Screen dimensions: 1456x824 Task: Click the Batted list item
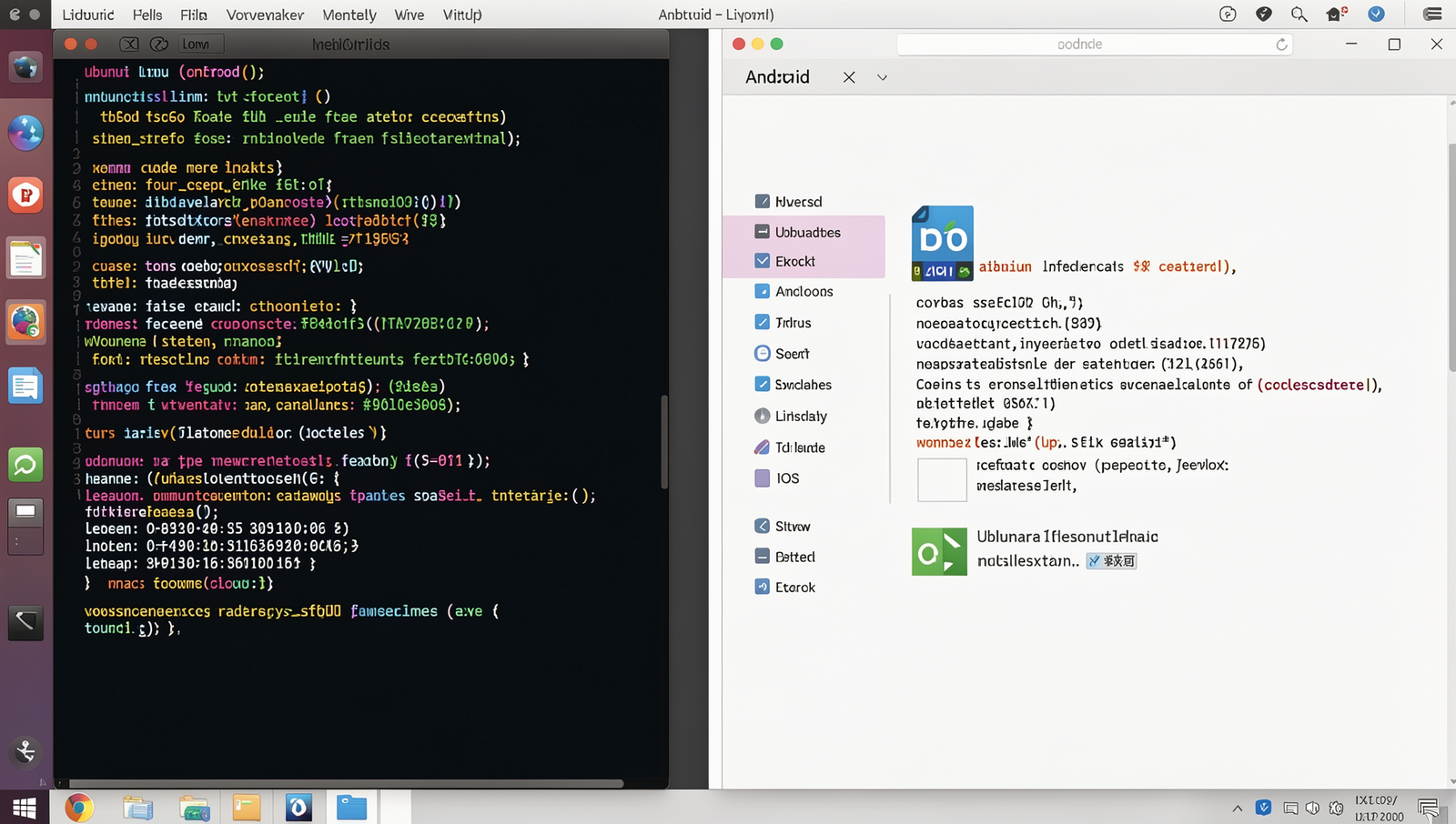(x=785, y=557)
